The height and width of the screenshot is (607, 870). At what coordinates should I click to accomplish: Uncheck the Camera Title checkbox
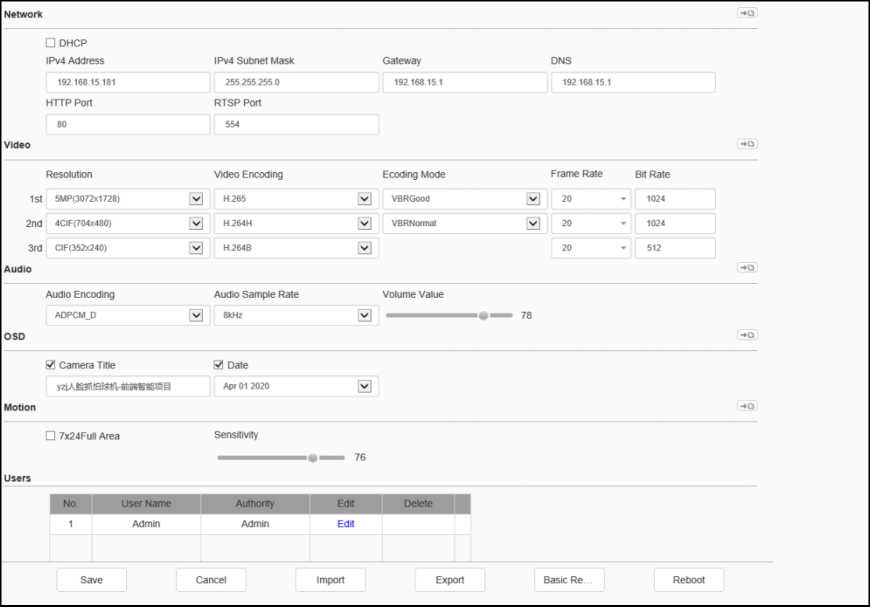pos(51,365)
